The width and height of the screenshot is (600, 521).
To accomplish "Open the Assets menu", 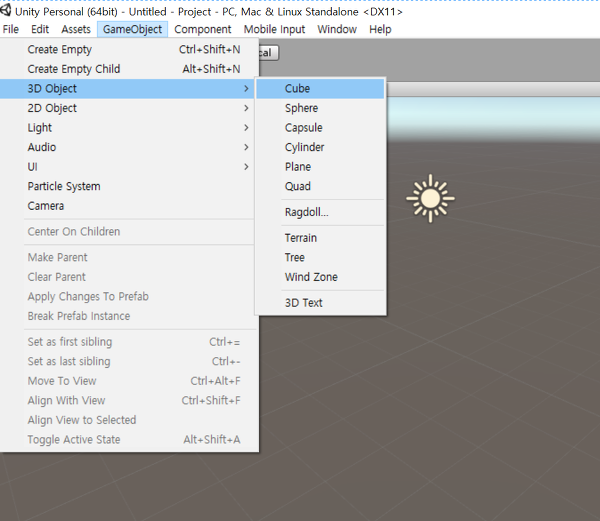I will point(76,29).
